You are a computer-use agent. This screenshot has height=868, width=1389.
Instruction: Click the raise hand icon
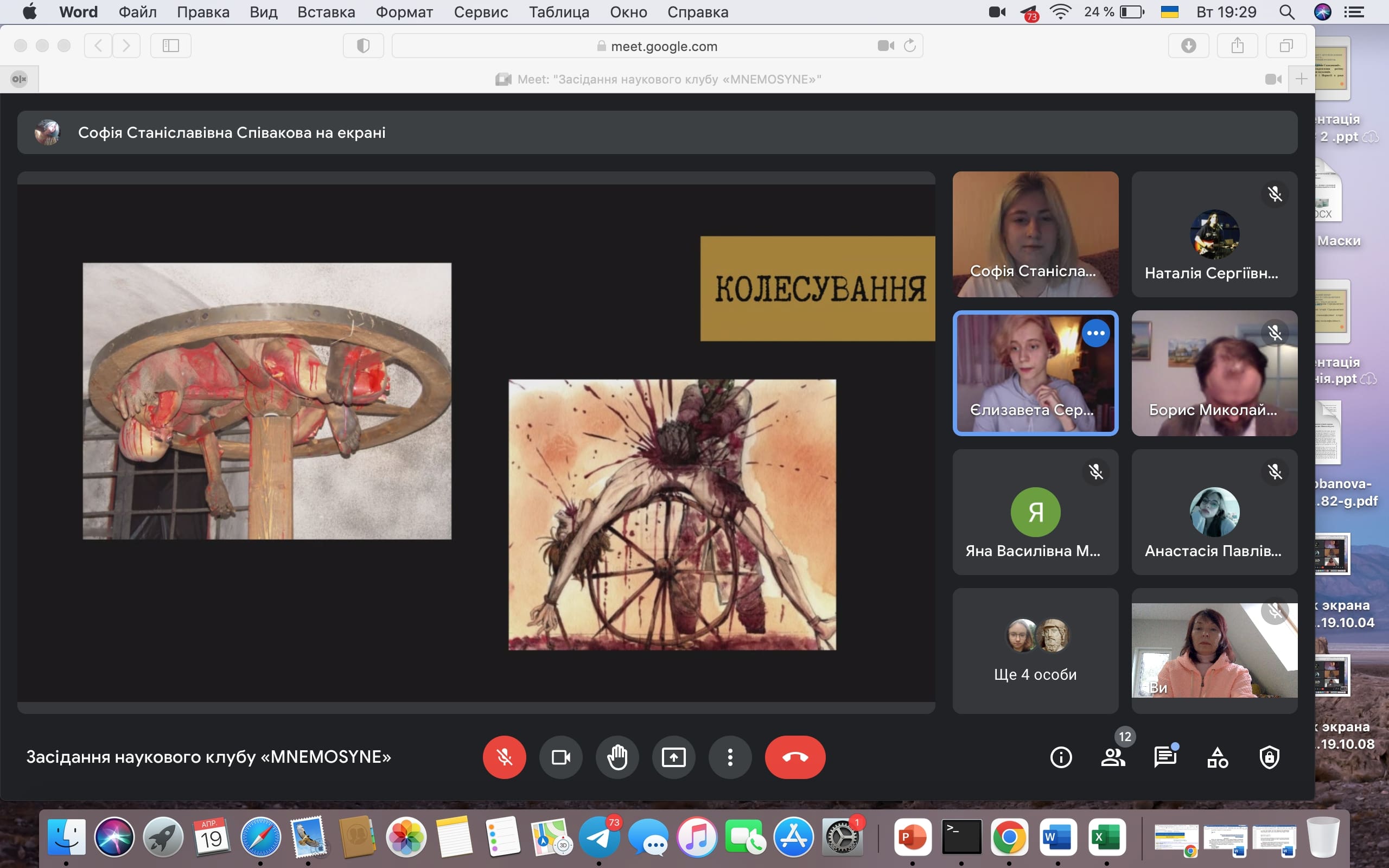[x=617, y=757]
